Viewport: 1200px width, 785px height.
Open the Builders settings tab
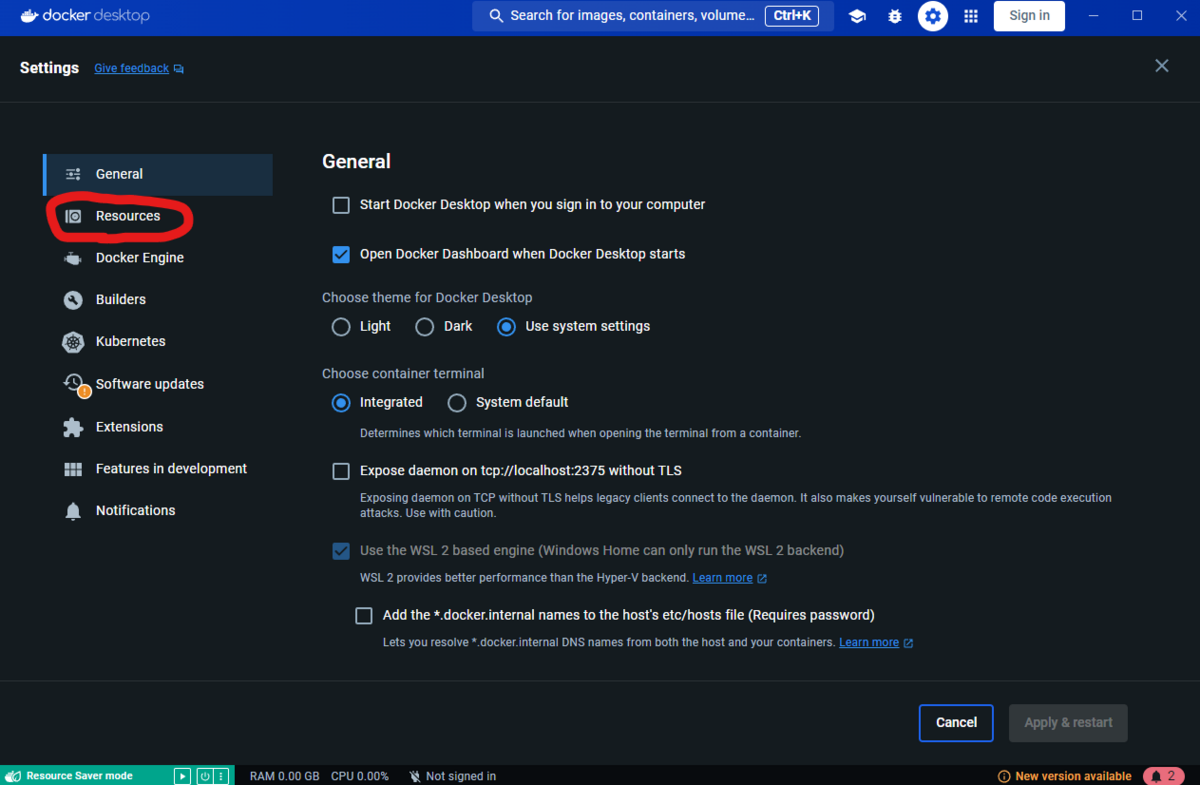click(158, 300)
